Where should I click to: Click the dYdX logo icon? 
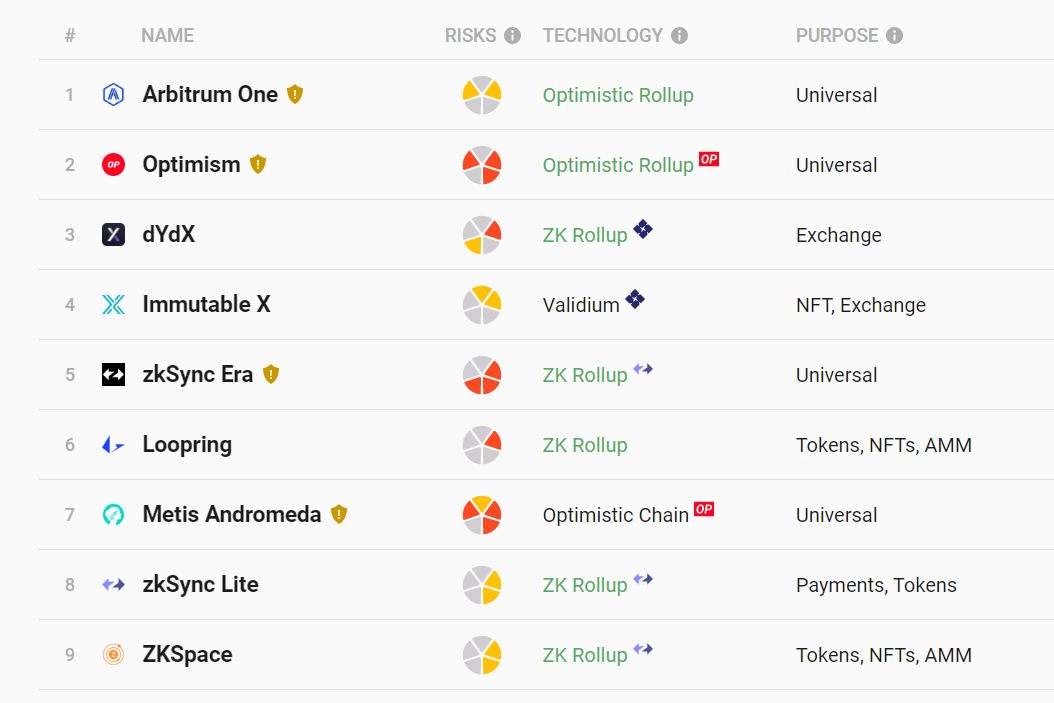pos(114,235)
